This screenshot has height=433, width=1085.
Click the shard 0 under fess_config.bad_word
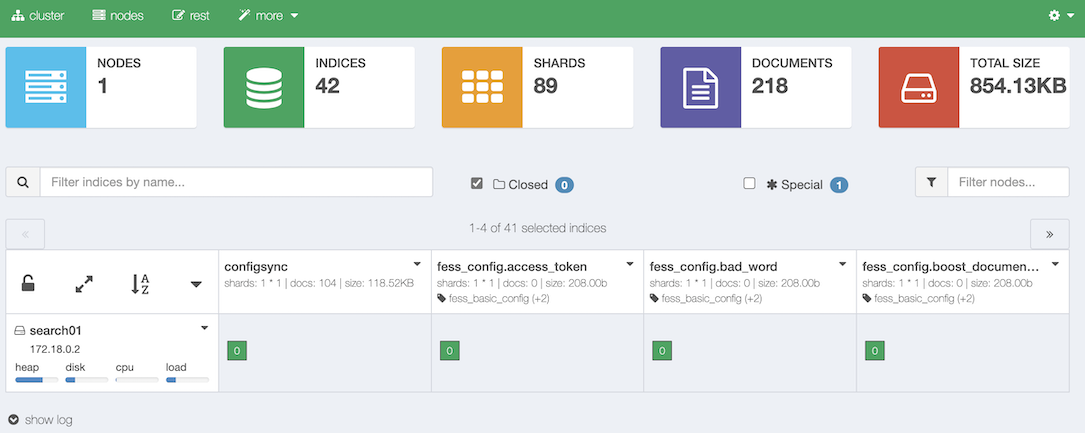click(661, 351)
